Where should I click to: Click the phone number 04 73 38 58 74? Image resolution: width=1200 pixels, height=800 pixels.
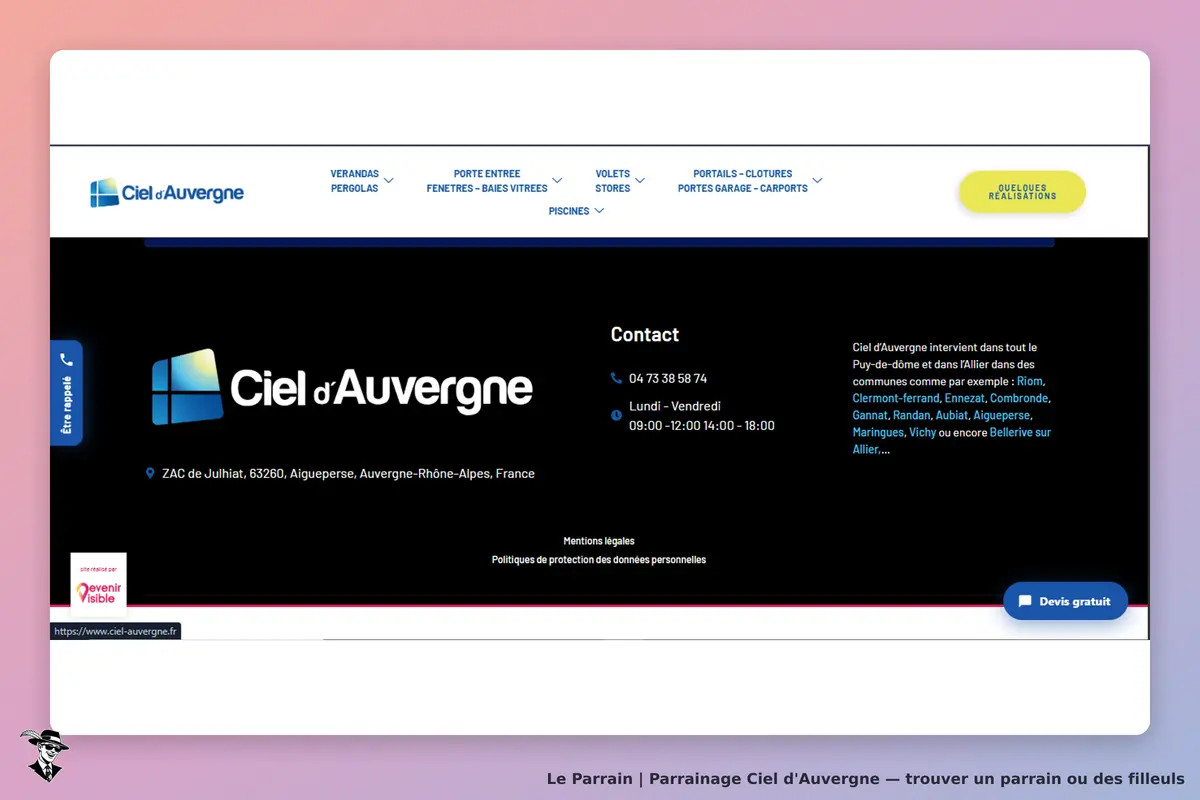pos(668,378)
